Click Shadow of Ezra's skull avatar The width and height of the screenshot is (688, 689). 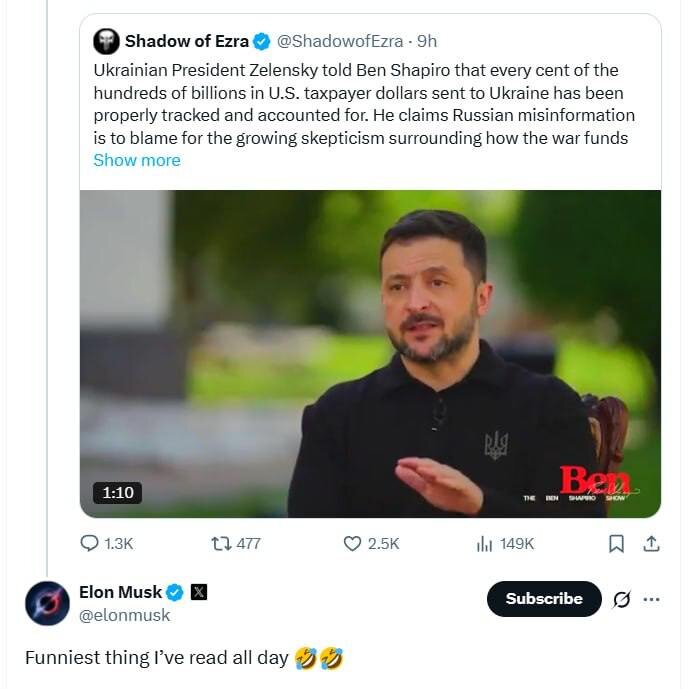(106, 41)
